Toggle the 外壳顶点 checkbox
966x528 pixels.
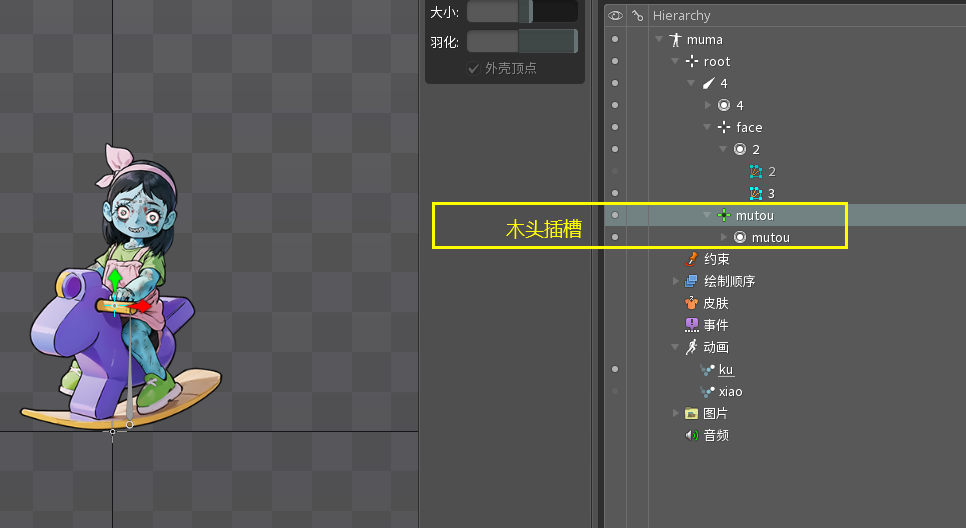point(474,68)
